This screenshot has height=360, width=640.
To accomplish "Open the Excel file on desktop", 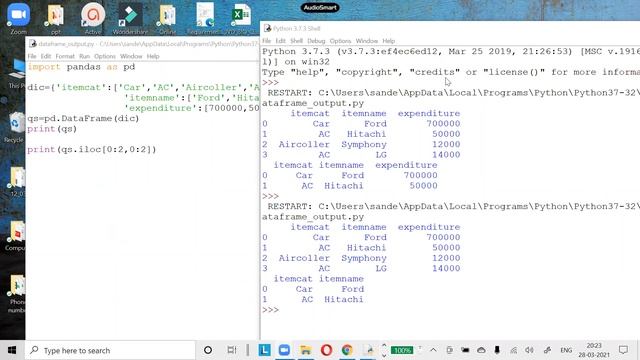I will click(241, 18).
